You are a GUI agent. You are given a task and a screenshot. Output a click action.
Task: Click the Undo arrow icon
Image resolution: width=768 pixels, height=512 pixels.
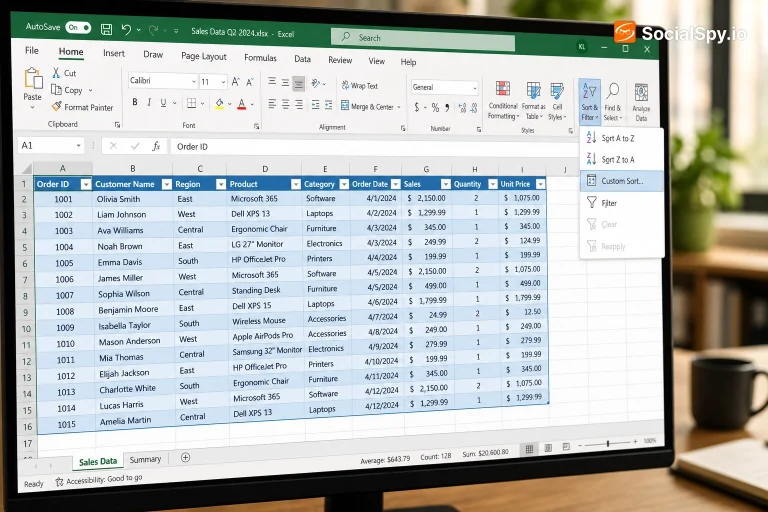[126, 30]
